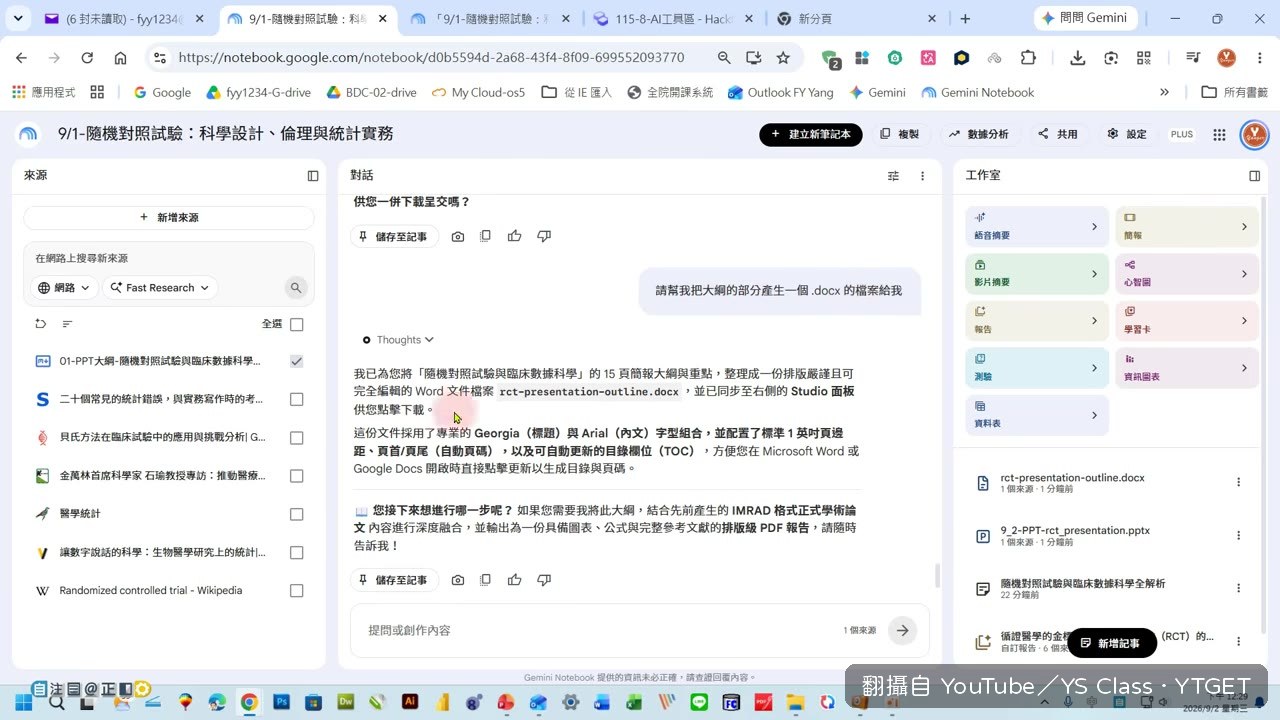The image size is (1280, 720).
Task: Open the Outlook FY Yang bookmark
Action: (780, 92)
